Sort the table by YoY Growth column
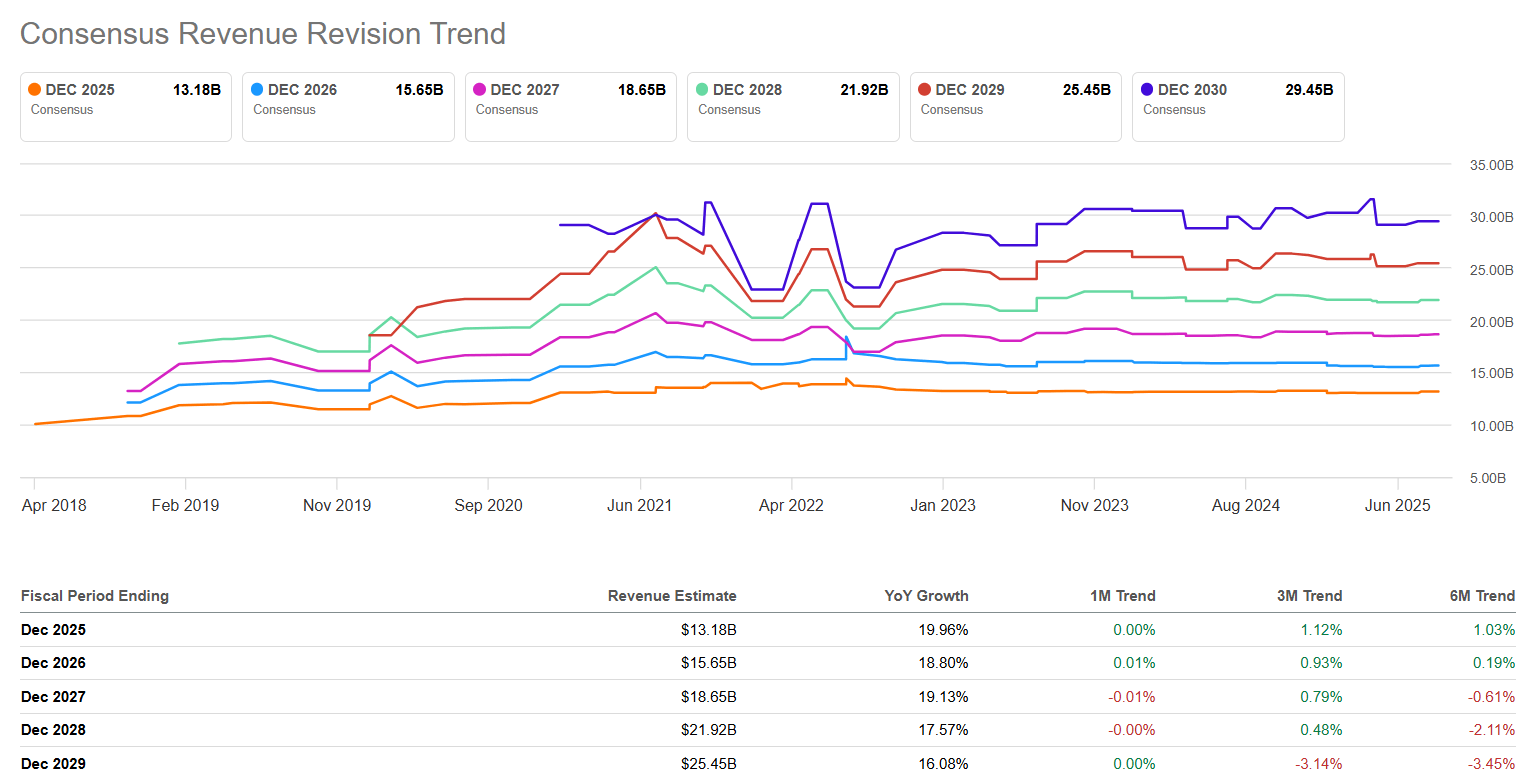The width and height of the screenshot is (1537, 770). tap(927, 595)
